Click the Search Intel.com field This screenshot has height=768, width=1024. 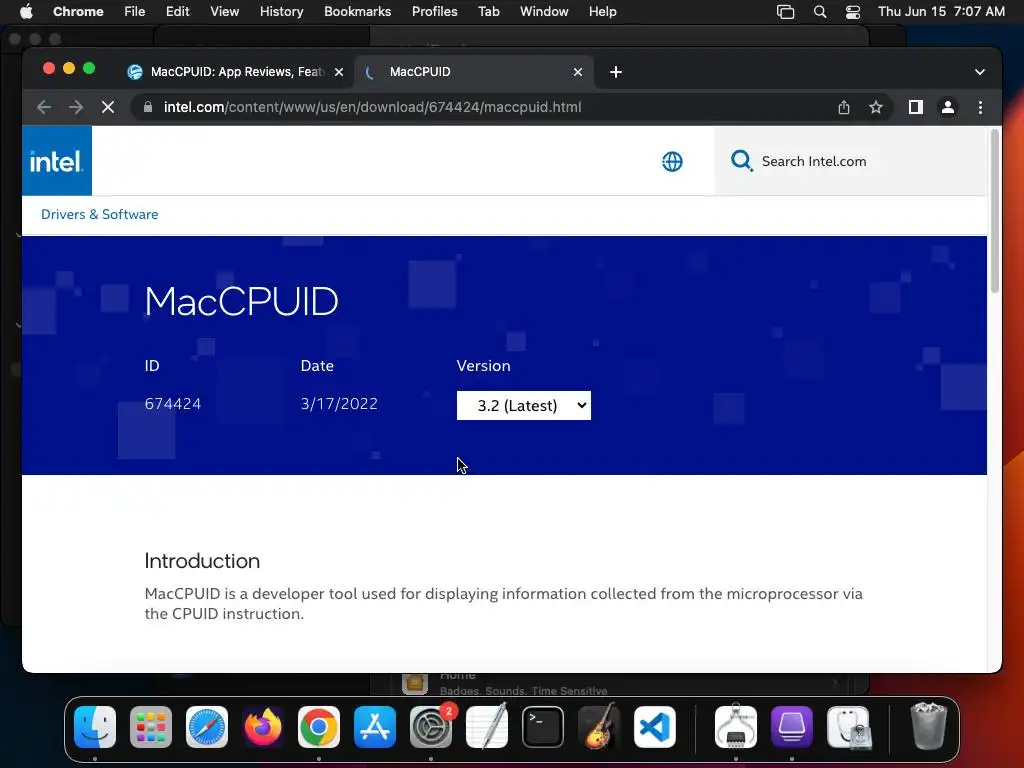pos(852,161)
